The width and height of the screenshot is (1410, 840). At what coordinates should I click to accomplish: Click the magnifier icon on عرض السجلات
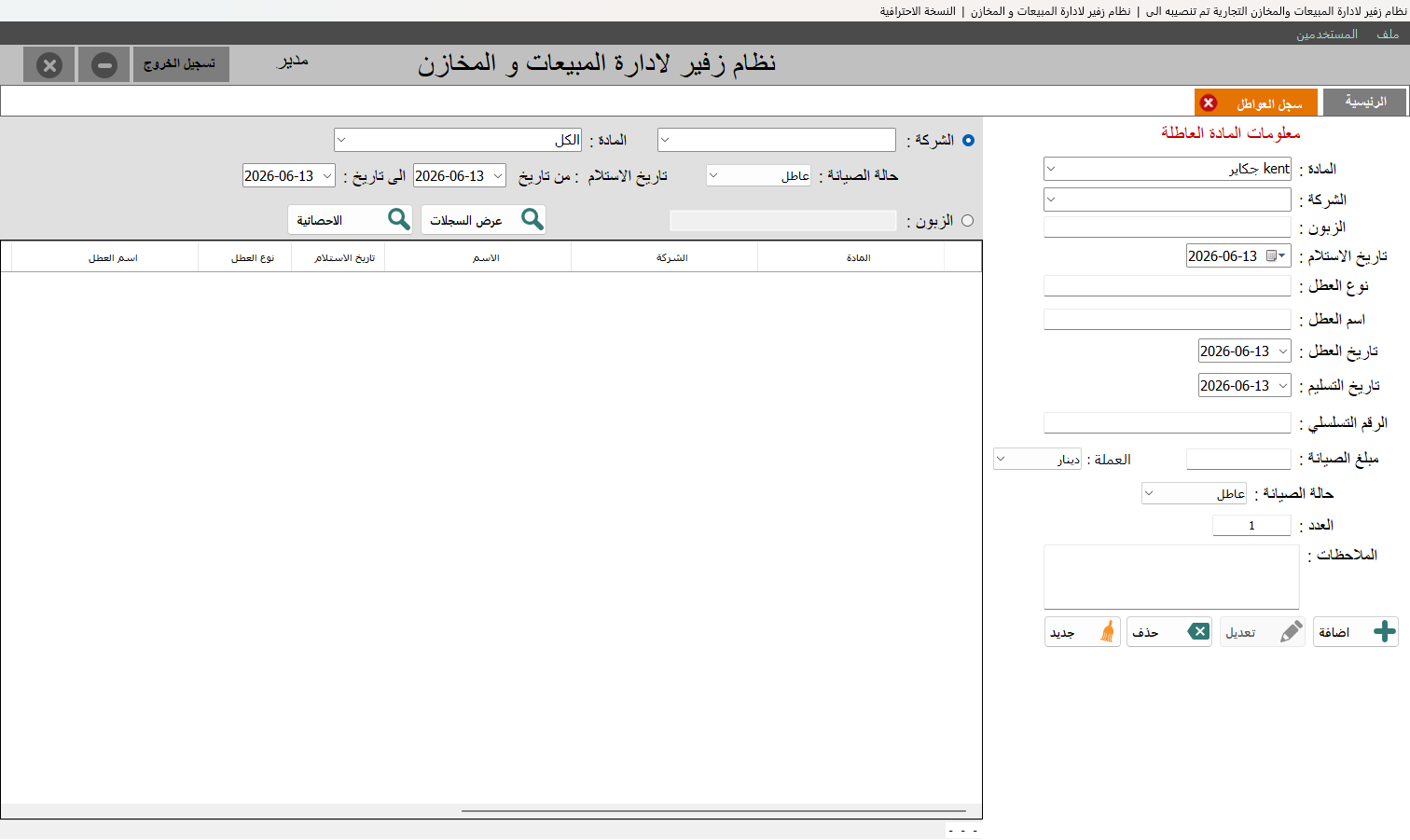point(532,219)
